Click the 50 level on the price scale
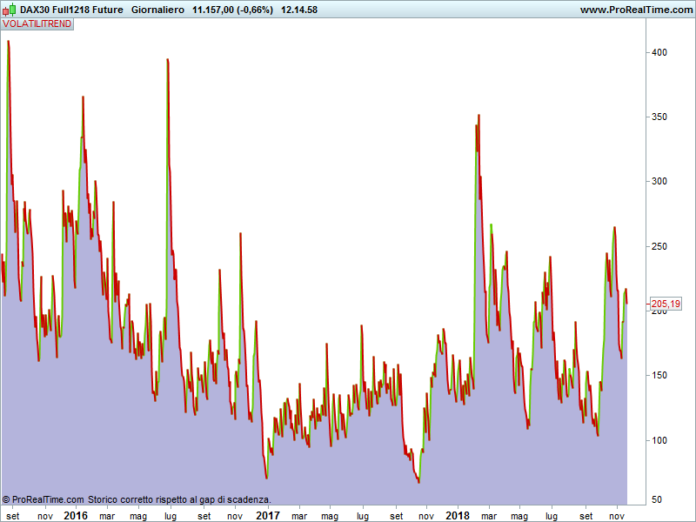 coord(656,499)
